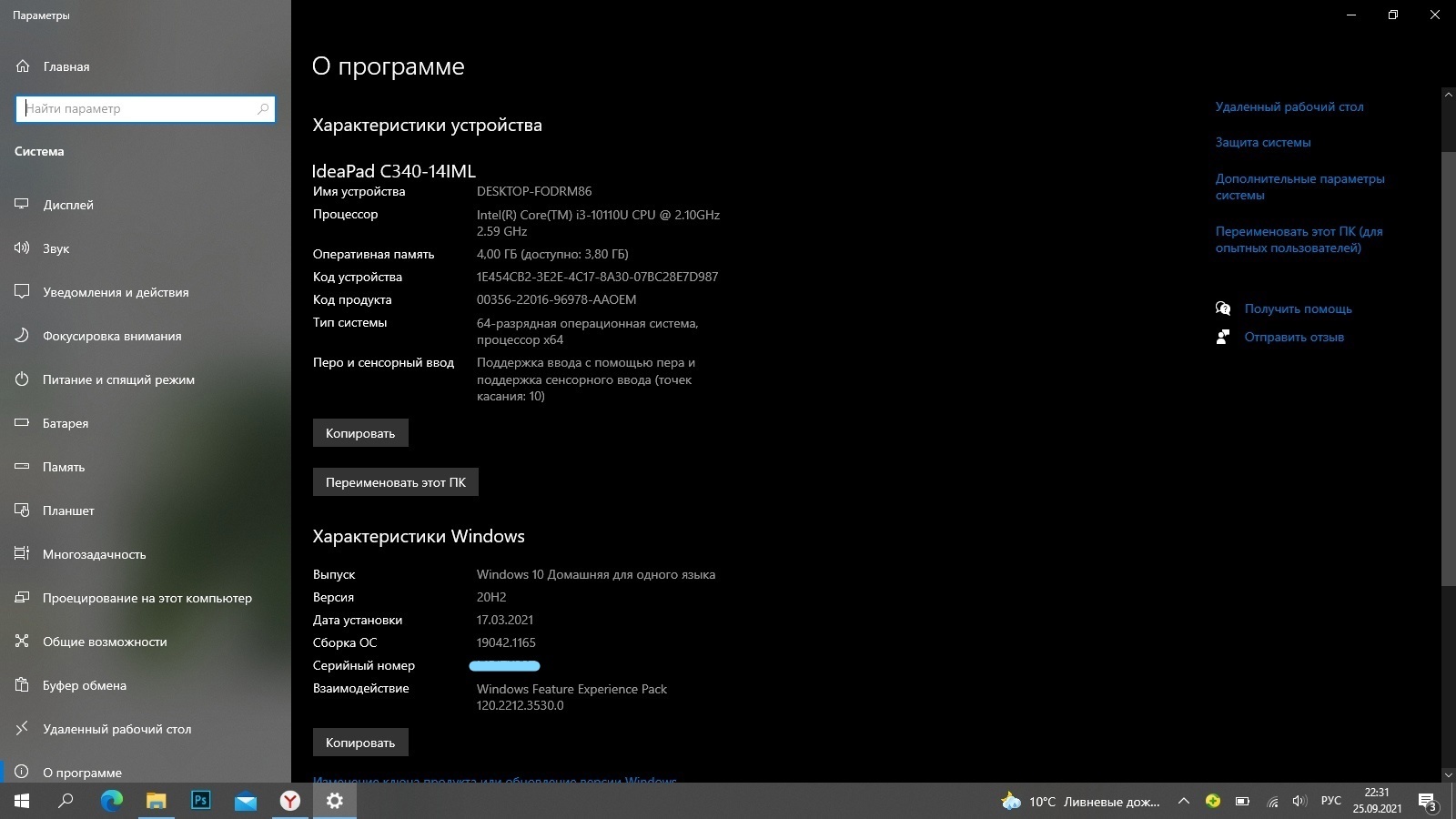Click Переименовать этот ПК button
1456x819 pixels.
396,482
